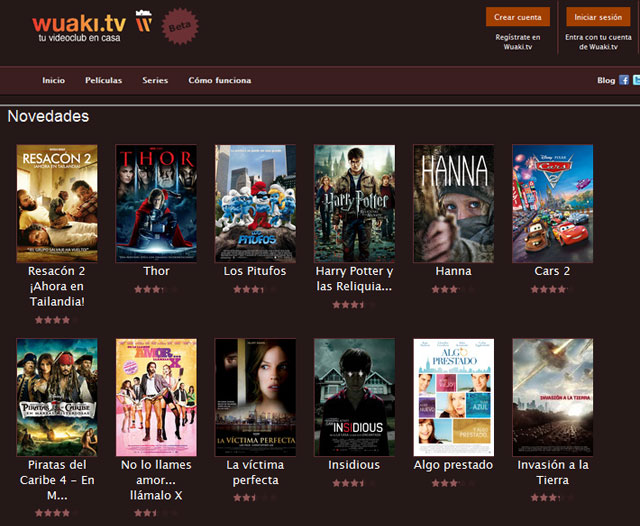Click the star rating under Algo prestado
This screenshot has height=526, width=640.
pos(453,483)
